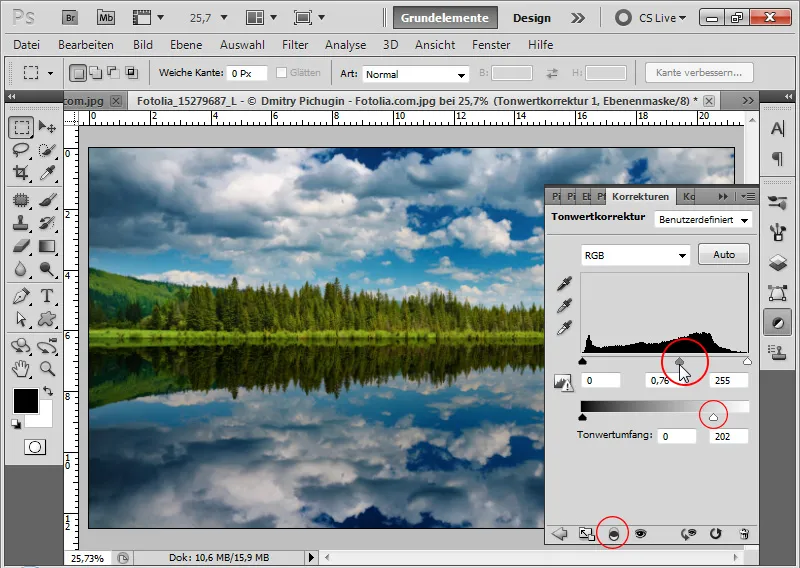Choose Add to selection mode
800x568 pixels.
coord(95,73)
